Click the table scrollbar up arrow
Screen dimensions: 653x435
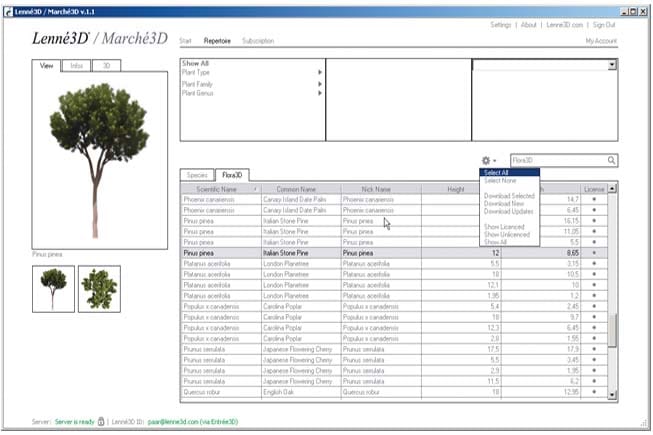tap(612, 189)
